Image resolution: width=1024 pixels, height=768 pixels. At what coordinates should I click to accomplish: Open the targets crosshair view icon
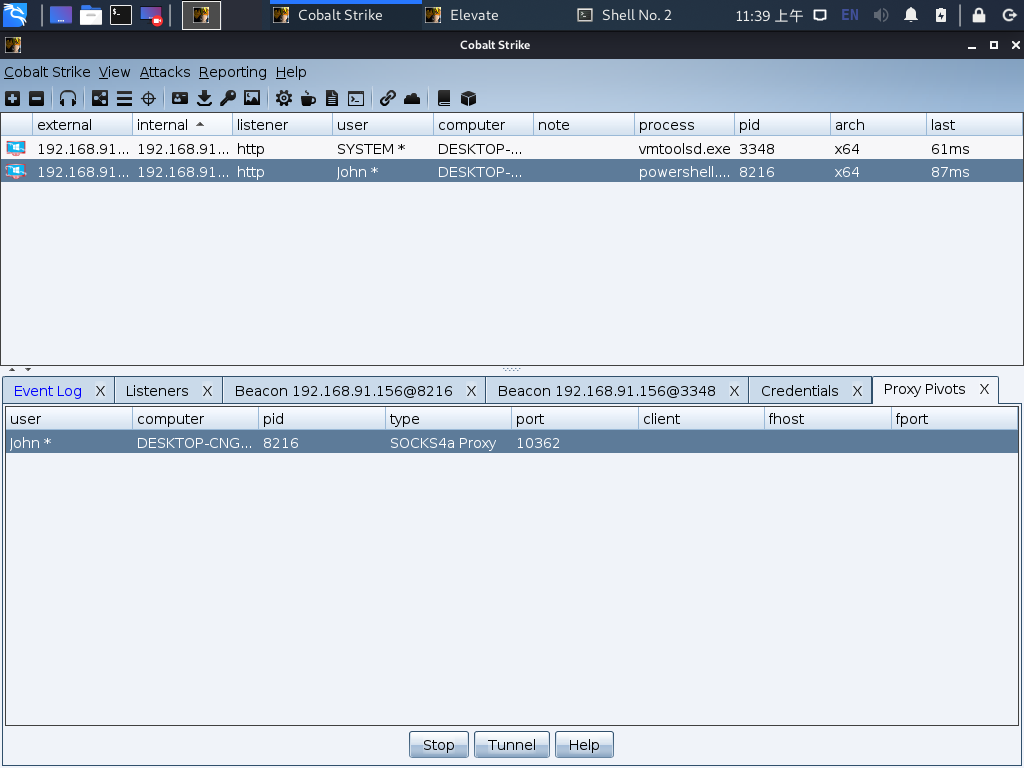coord(149,98)
